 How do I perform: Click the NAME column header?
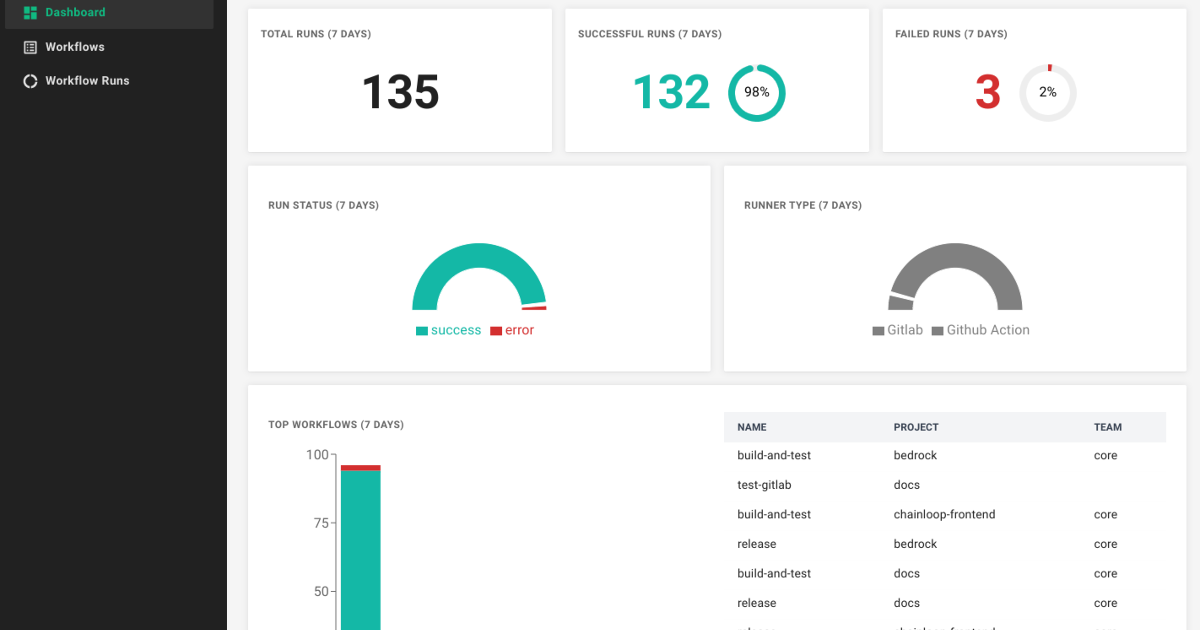tap(752, 427)
